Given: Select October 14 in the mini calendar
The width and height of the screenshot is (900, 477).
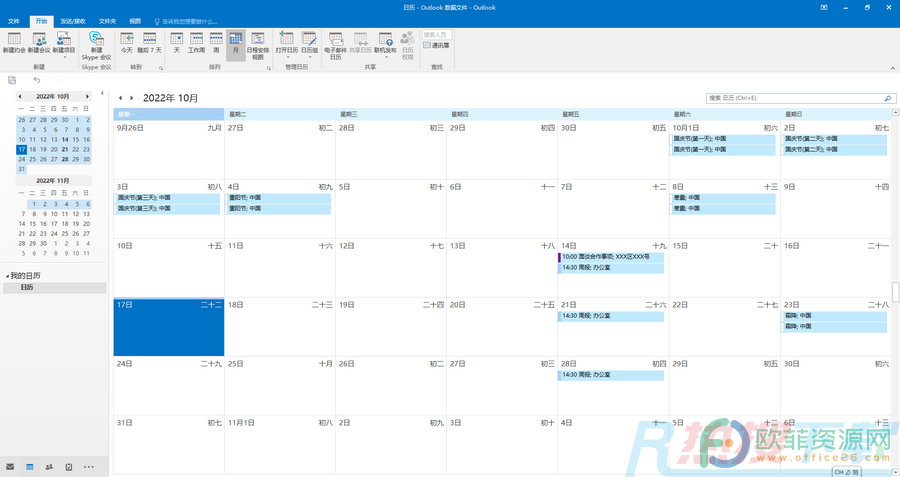Looking at the screenshot, I should pos(65,139).
